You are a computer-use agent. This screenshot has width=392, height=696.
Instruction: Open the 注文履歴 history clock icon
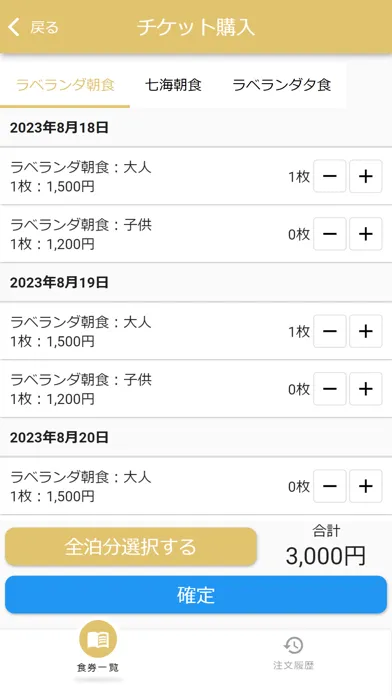(x=293, y=645)
